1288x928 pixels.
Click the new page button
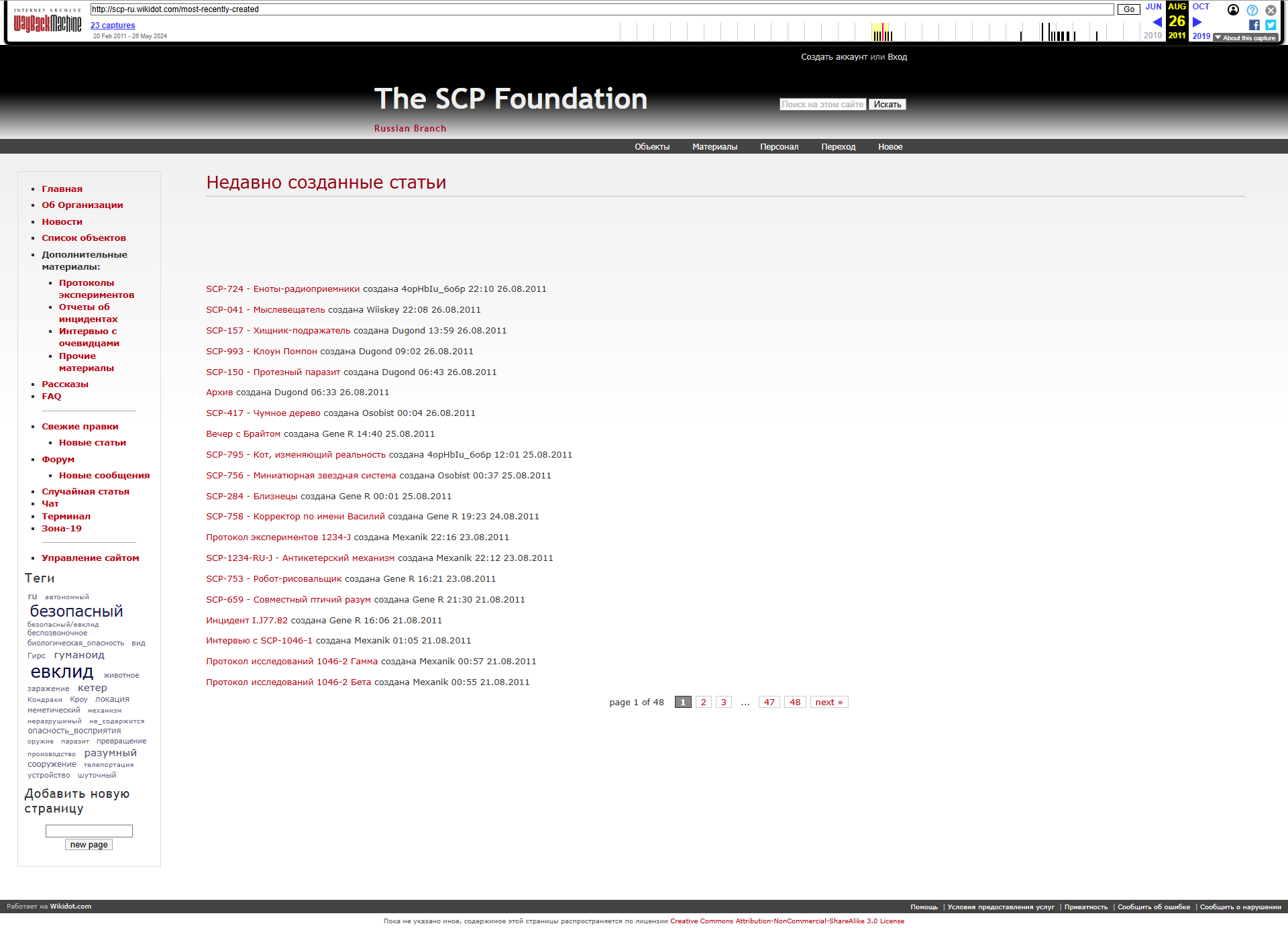coord(89,845)
